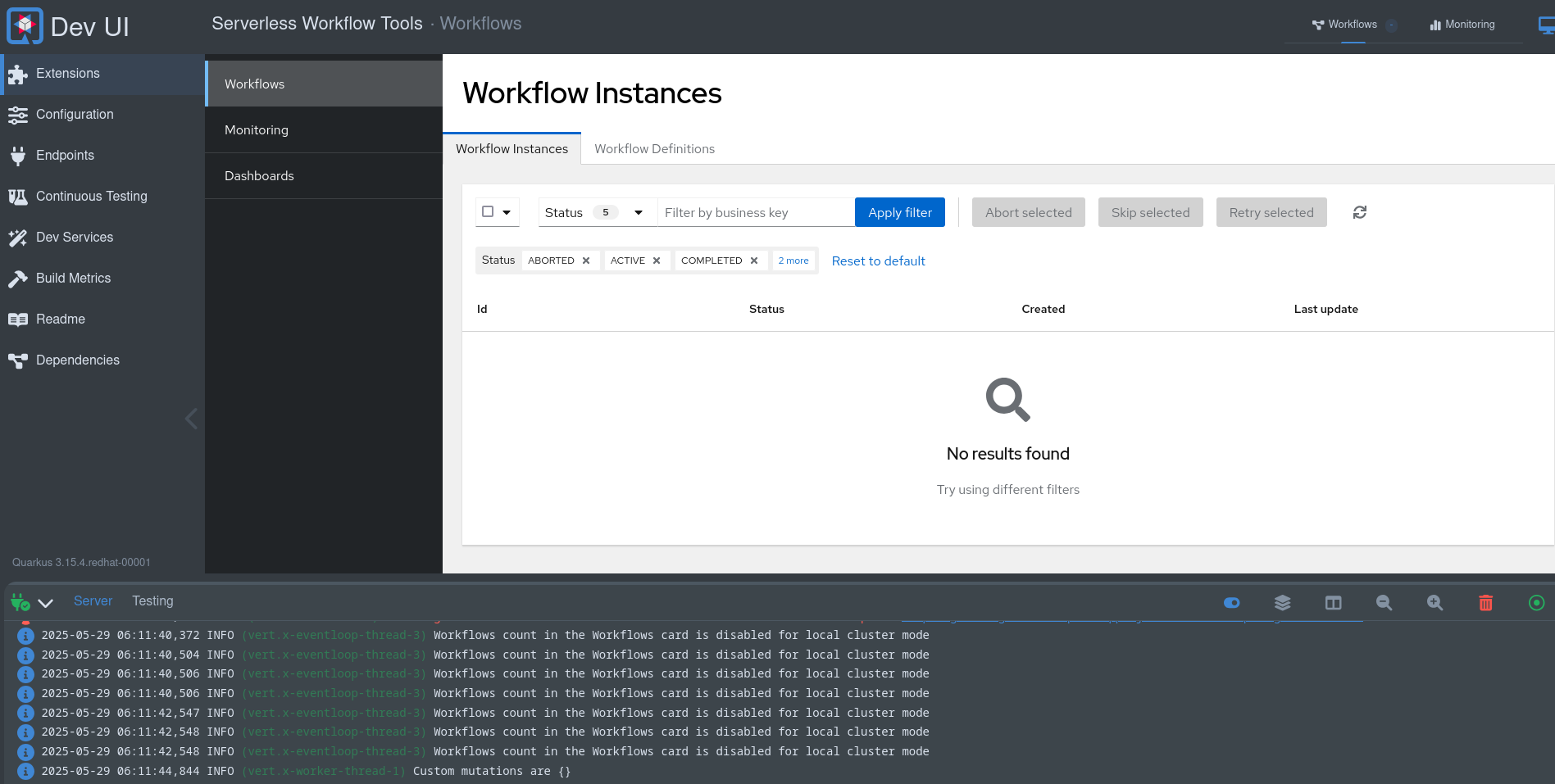Collapse the sidebar with the left chevron
The height and width of the screenshot is (784, 1555).
click(x=191, y=419)
